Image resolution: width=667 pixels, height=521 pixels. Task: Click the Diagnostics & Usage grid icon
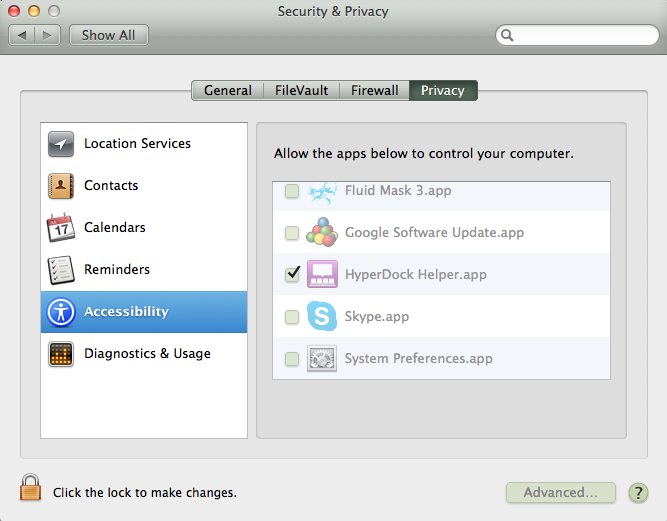61,354
